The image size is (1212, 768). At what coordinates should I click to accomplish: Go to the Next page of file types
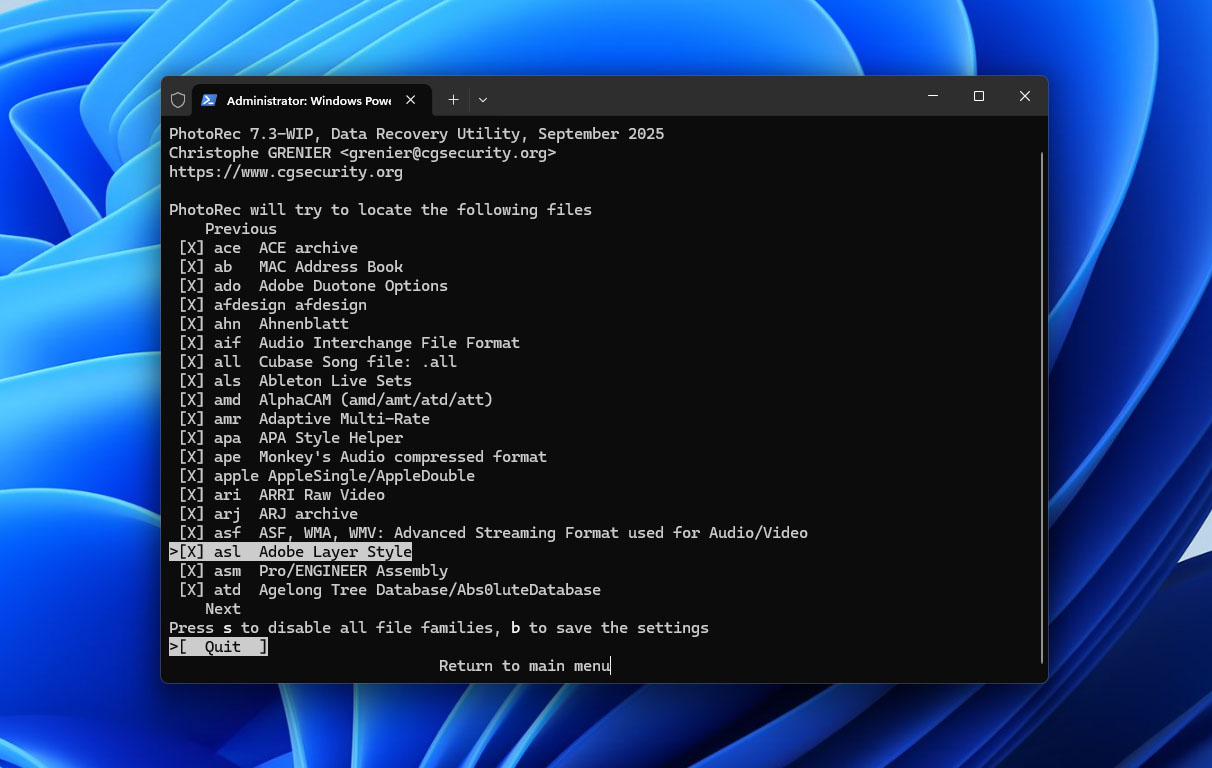click(223, 609)
